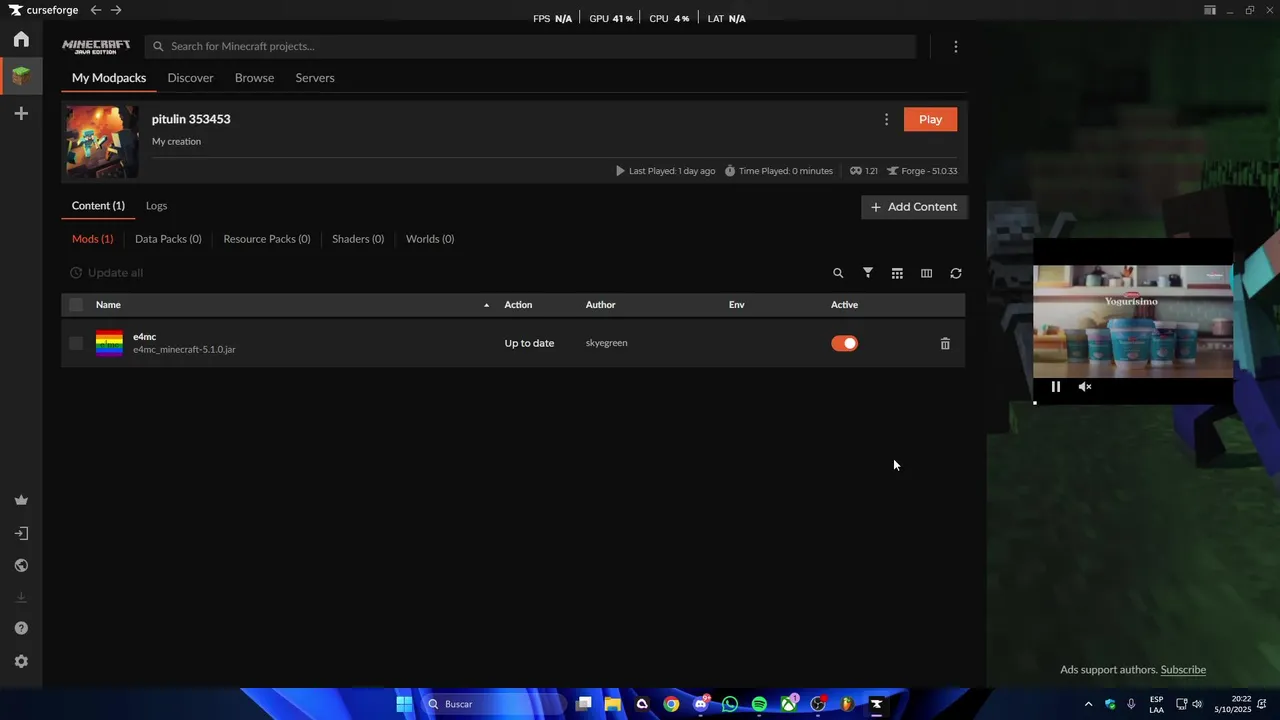Open the Xbox app from the taskbar
The height and width of the screenshot is (720, 1280).
[x=789, y=704]
